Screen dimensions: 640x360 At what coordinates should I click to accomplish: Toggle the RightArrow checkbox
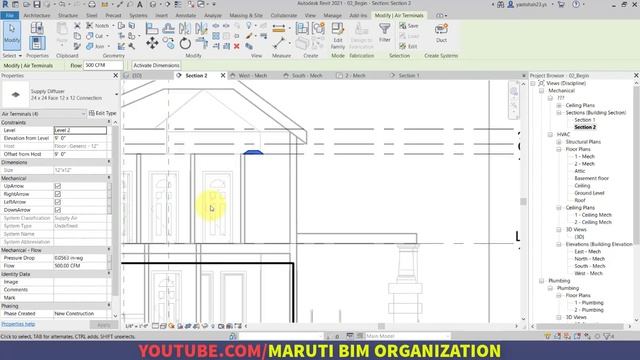pyautogui.click(x=58, y=194)
